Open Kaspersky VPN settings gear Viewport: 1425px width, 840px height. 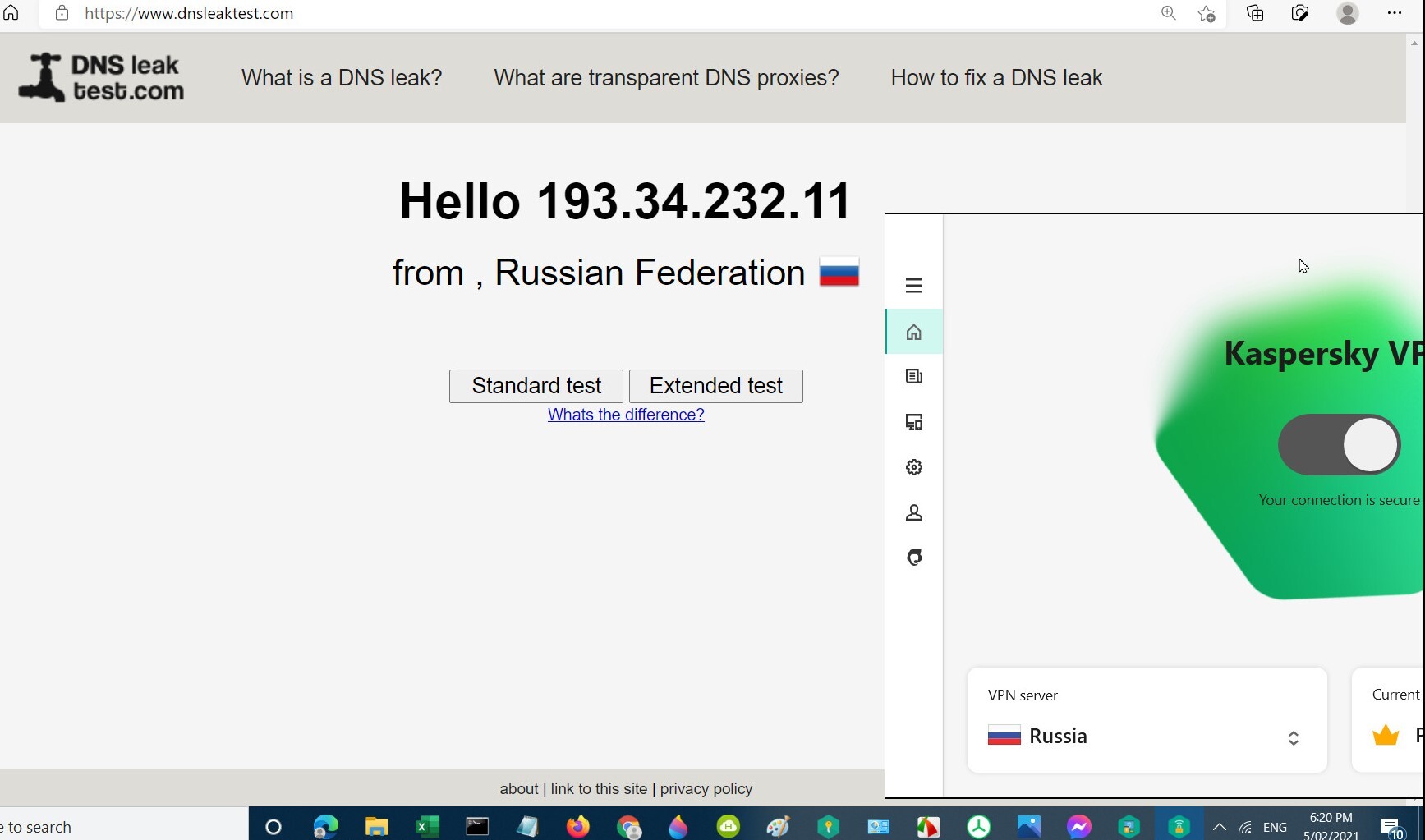point(914,467)
